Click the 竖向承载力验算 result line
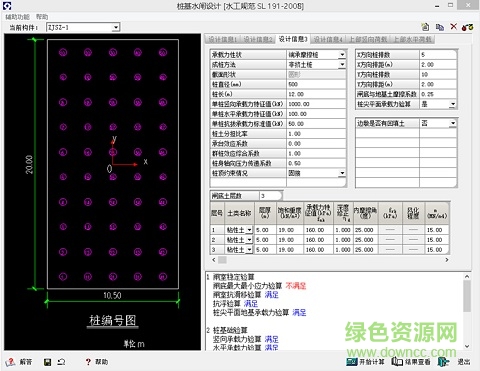 pyautogui.click(x=246, y=339)
